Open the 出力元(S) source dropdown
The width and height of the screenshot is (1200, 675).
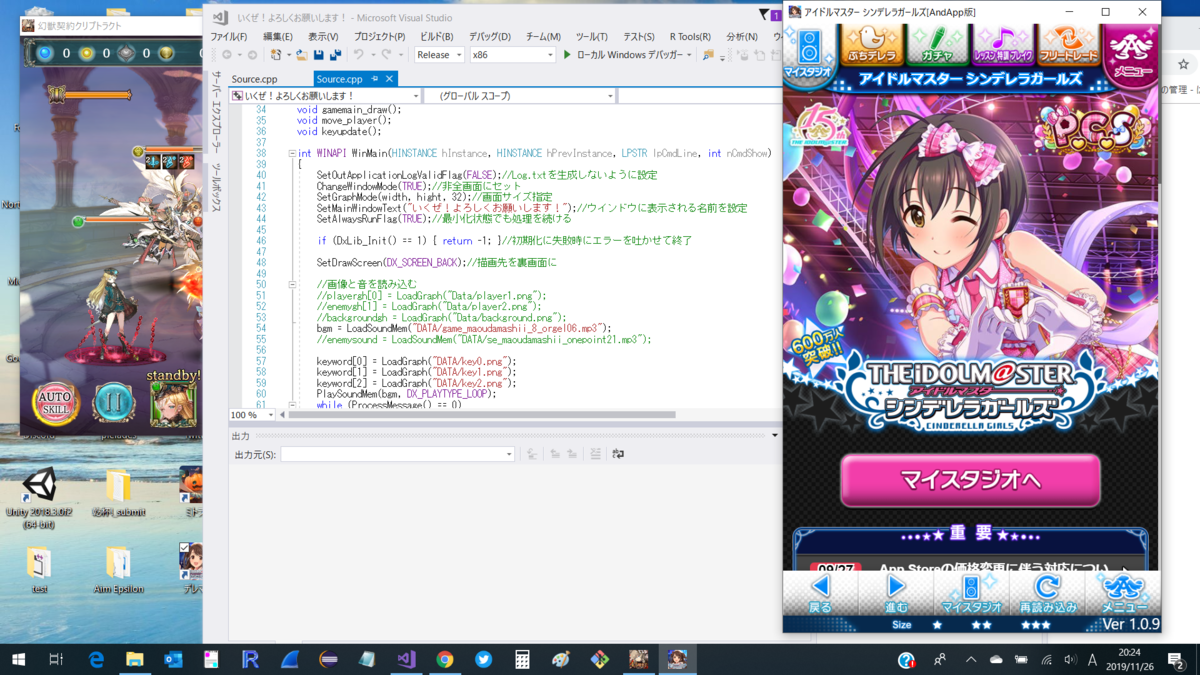(x=397, y=454)
